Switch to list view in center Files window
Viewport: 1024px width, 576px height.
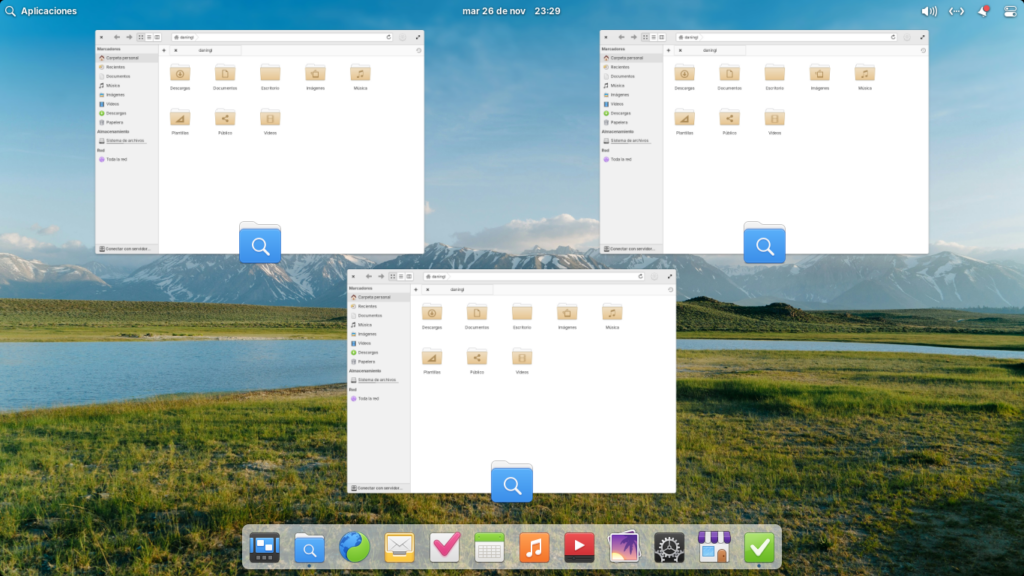400,276
